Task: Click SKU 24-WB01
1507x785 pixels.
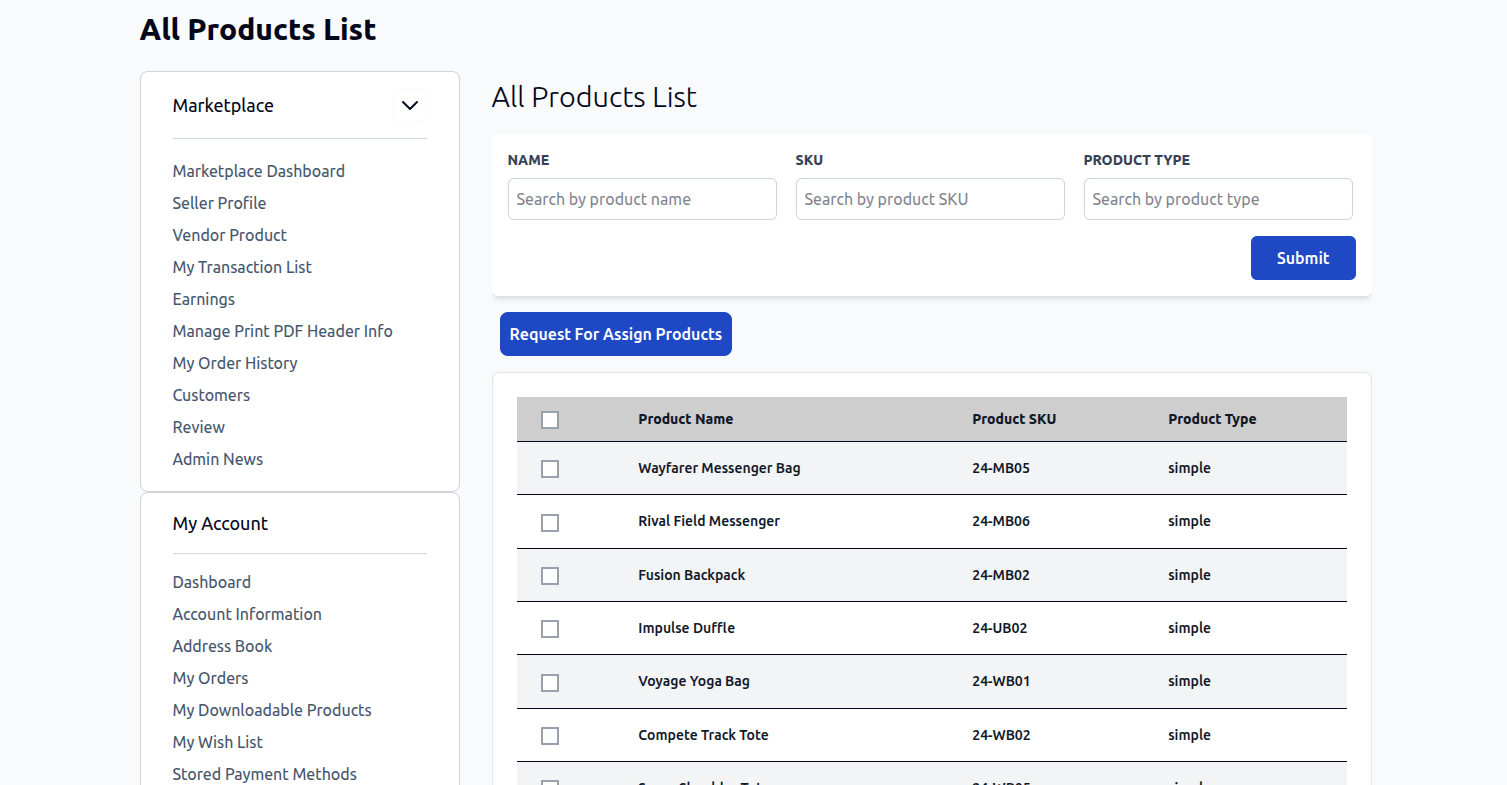Action: coord(1001,681)
